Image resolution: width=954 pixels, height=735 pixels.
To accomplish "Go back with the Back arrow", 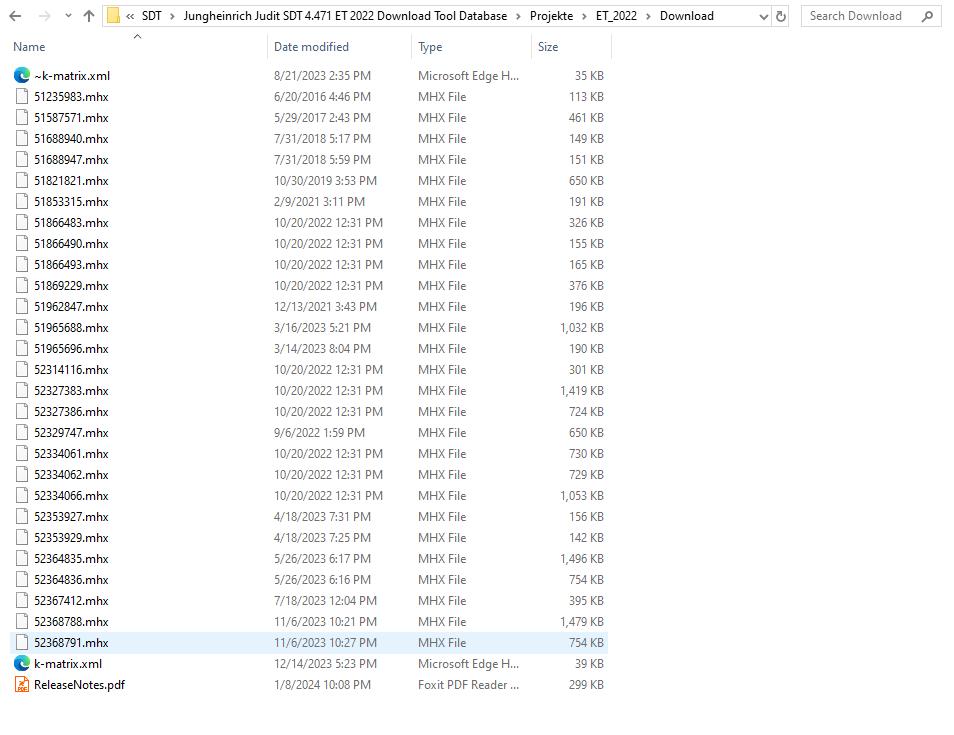I will [15, 16].
